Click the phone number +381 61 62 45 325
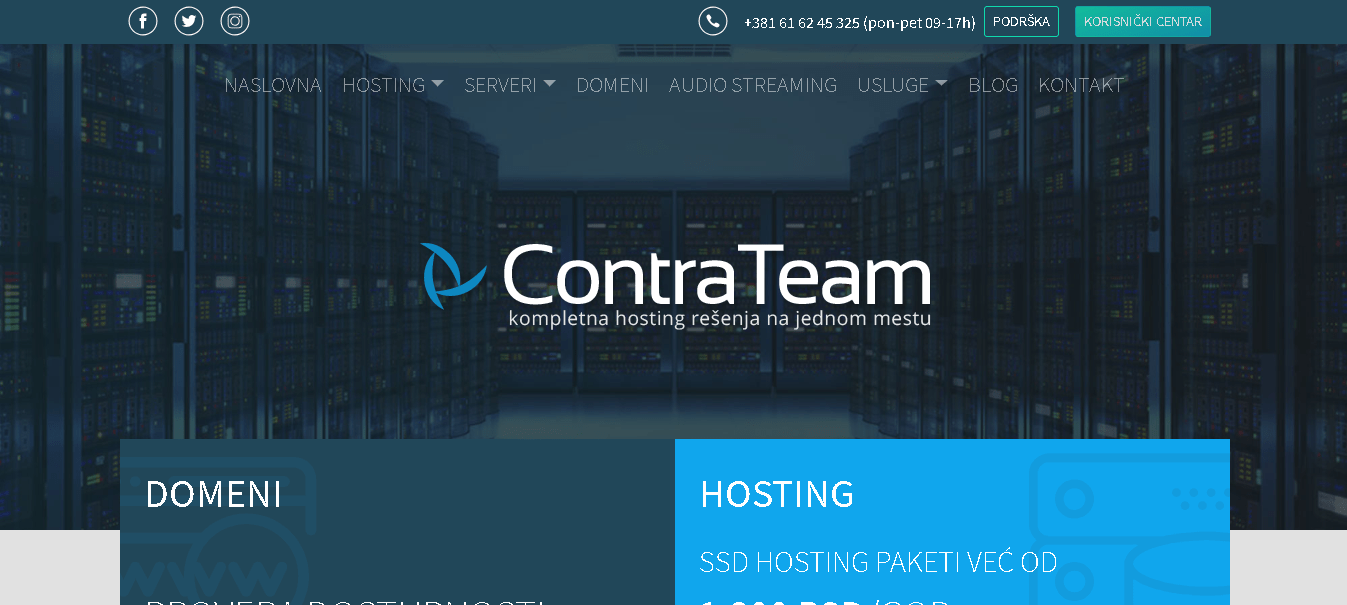This screenshot has height=605, width=1347. point(802,22)
